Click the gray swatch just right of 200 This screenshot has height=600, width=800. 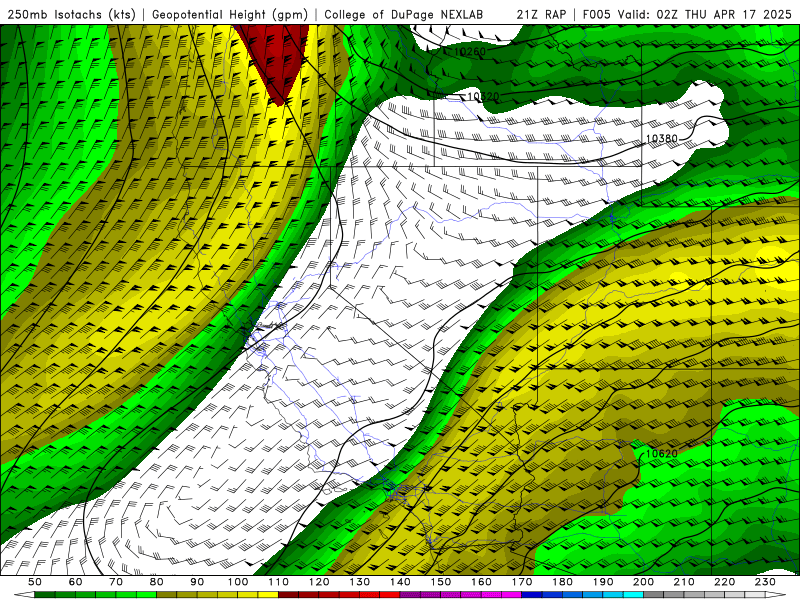[654, 595]
